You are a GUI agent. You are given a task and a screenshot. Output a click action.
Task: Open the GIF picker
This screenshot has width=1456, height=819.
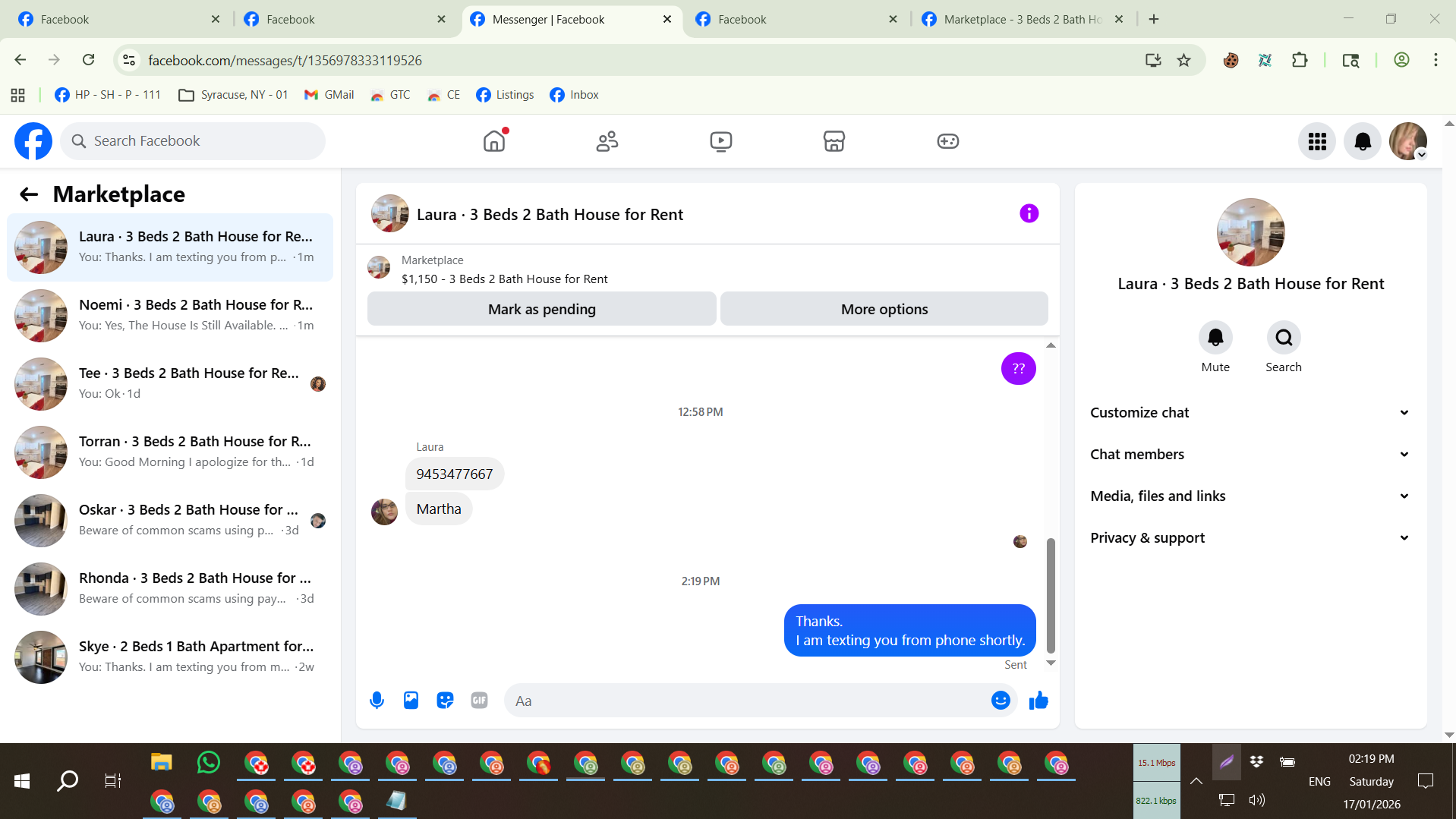[479, 701]
